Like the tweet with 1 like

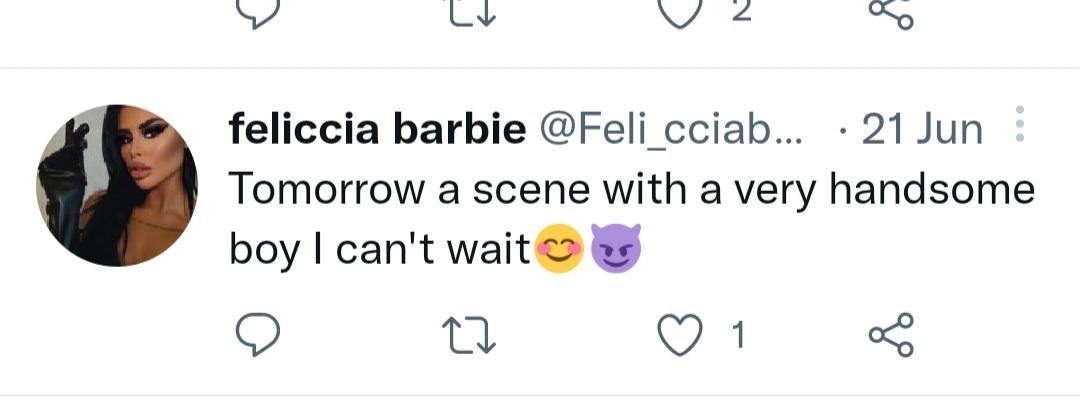pos(681,335)
